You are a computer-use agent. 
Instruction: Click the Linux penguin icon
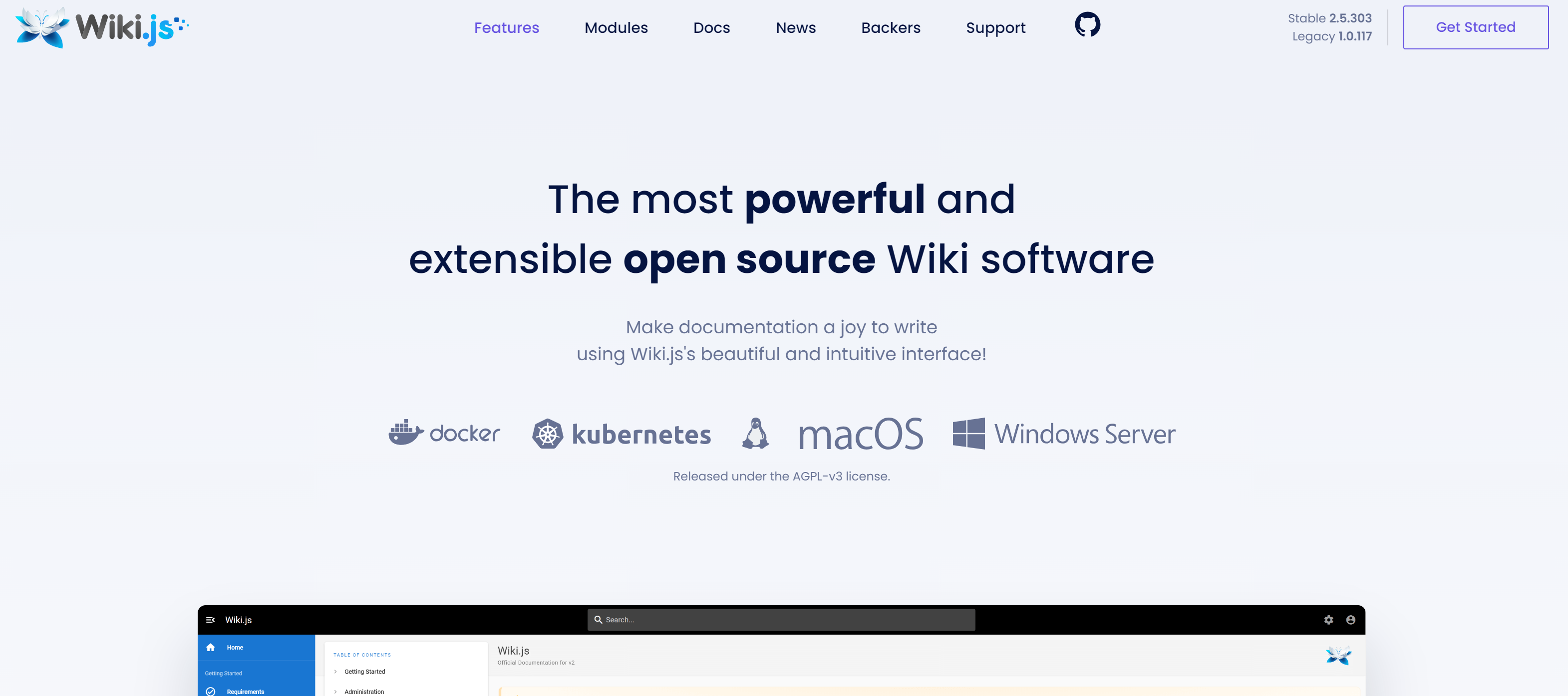click(755, 433)
